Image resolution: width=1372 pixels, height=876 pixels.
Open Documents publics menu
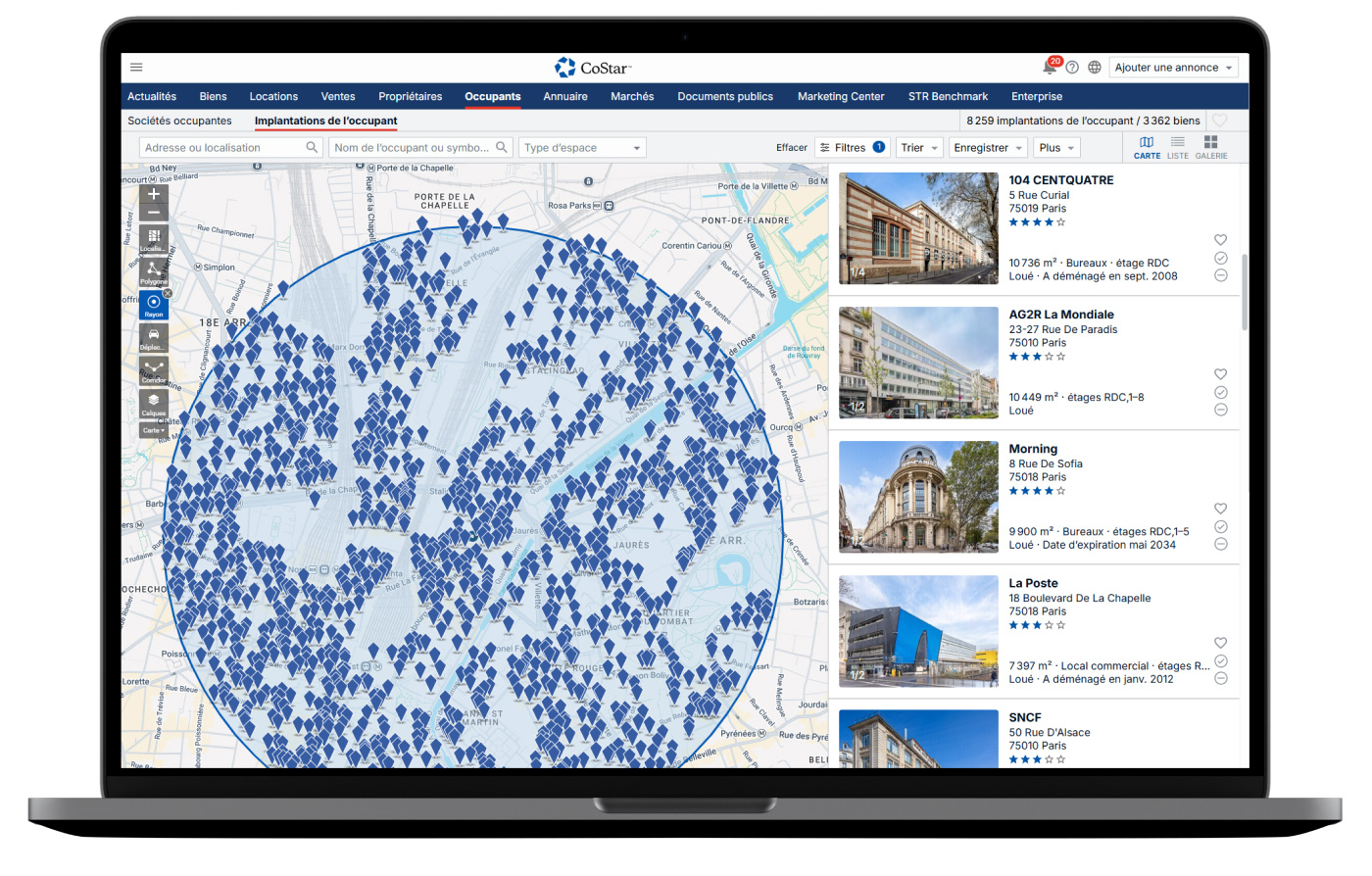725,96
